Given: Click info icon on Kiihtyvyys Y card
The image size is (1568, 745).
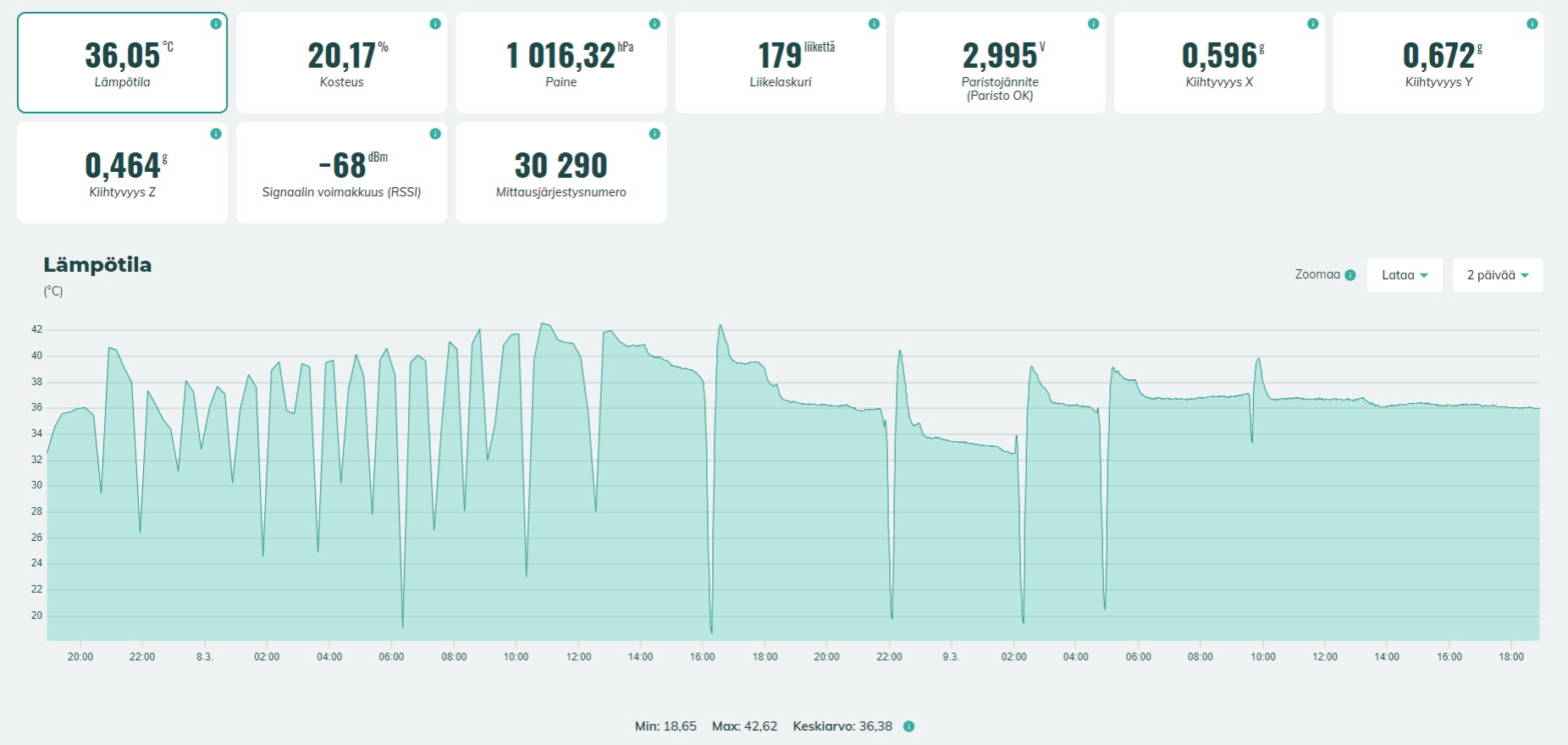Looking at the screenshot, I should (1532, 24).
